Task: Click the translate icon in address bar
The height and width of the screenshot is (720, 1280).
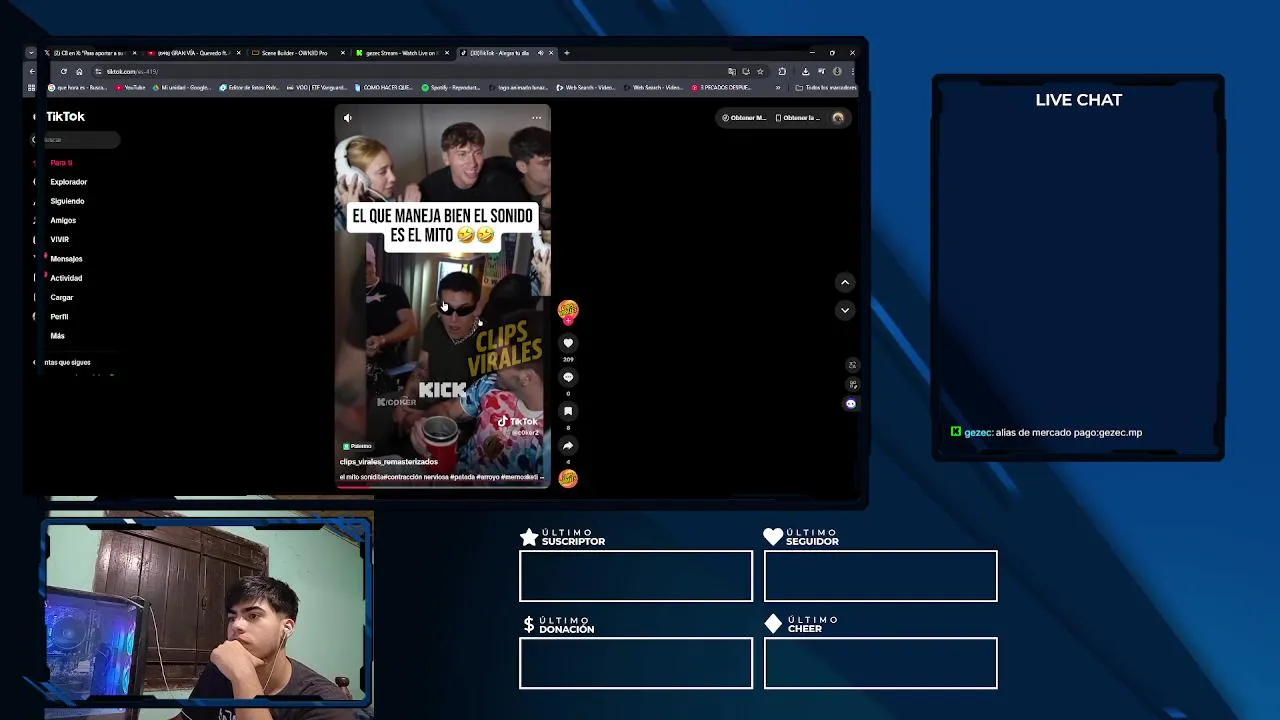Action: click(x=732, y=72)
